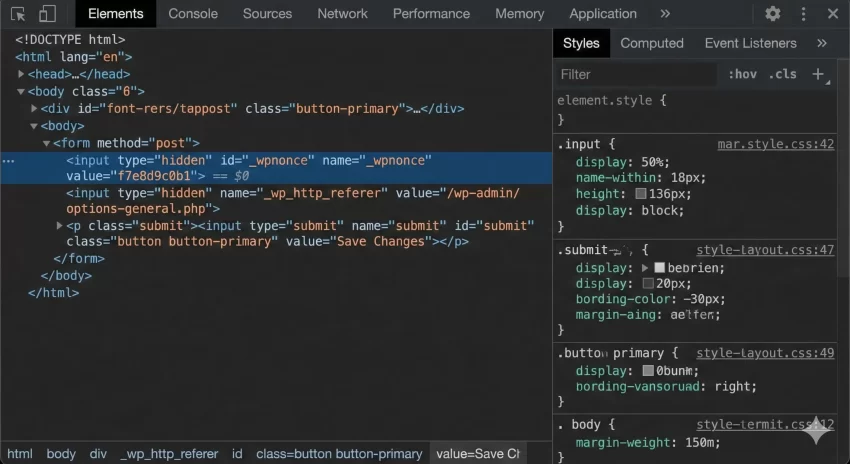Click the new style rule plus icon

(x=818, y=74)
